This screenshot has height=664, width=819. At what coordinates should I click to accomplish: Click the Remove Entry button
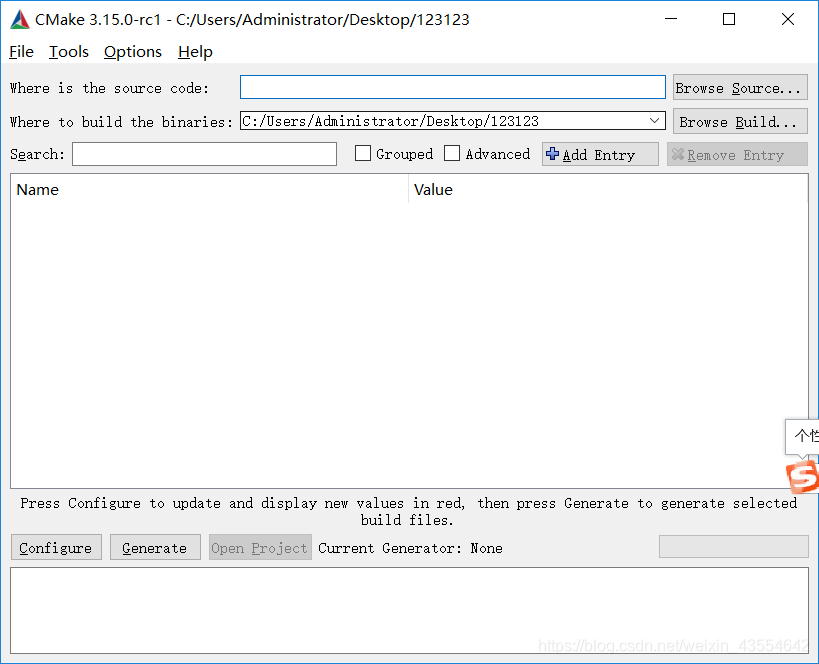pos(737,154)
